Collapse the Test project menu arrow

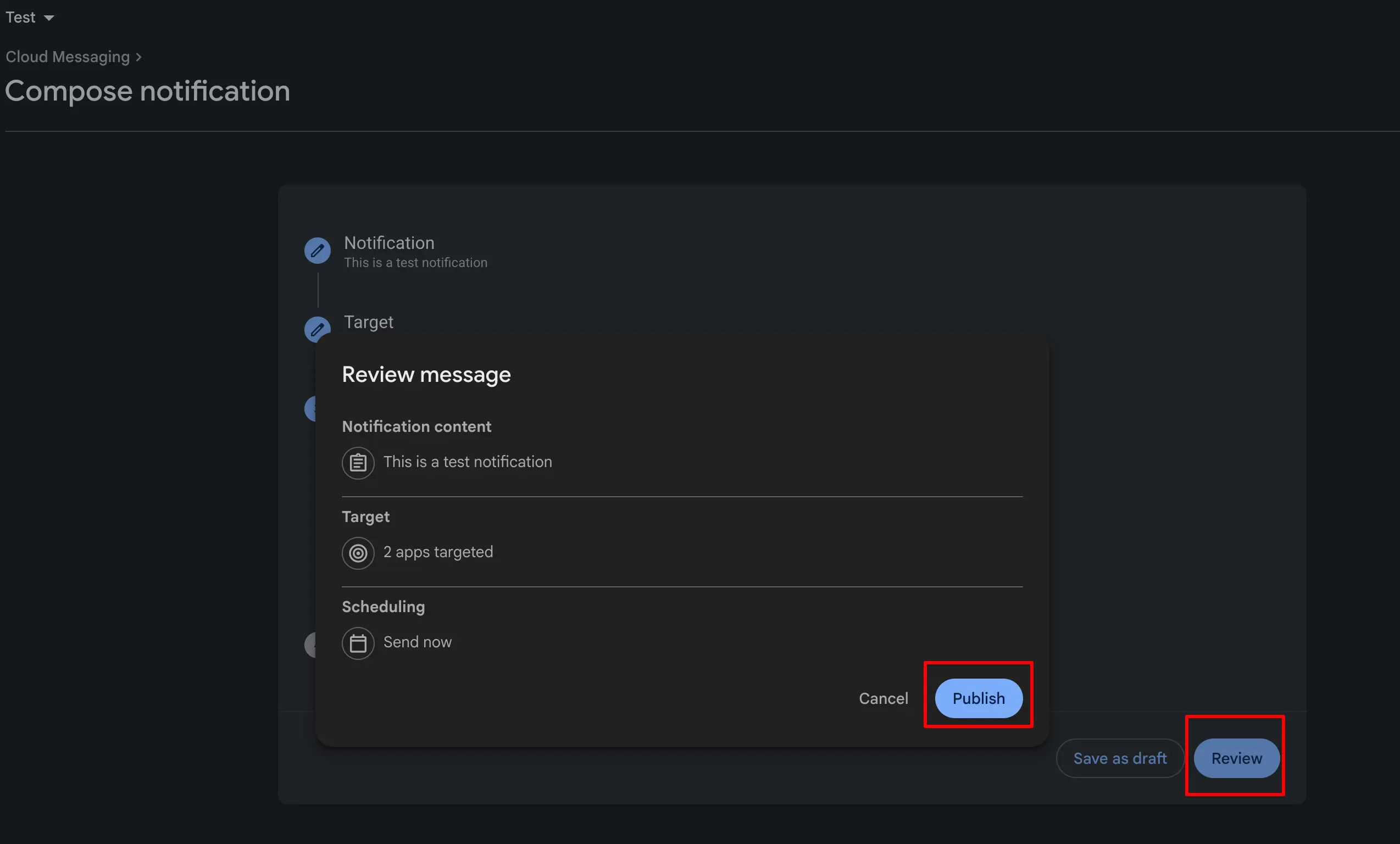[48, 18]
